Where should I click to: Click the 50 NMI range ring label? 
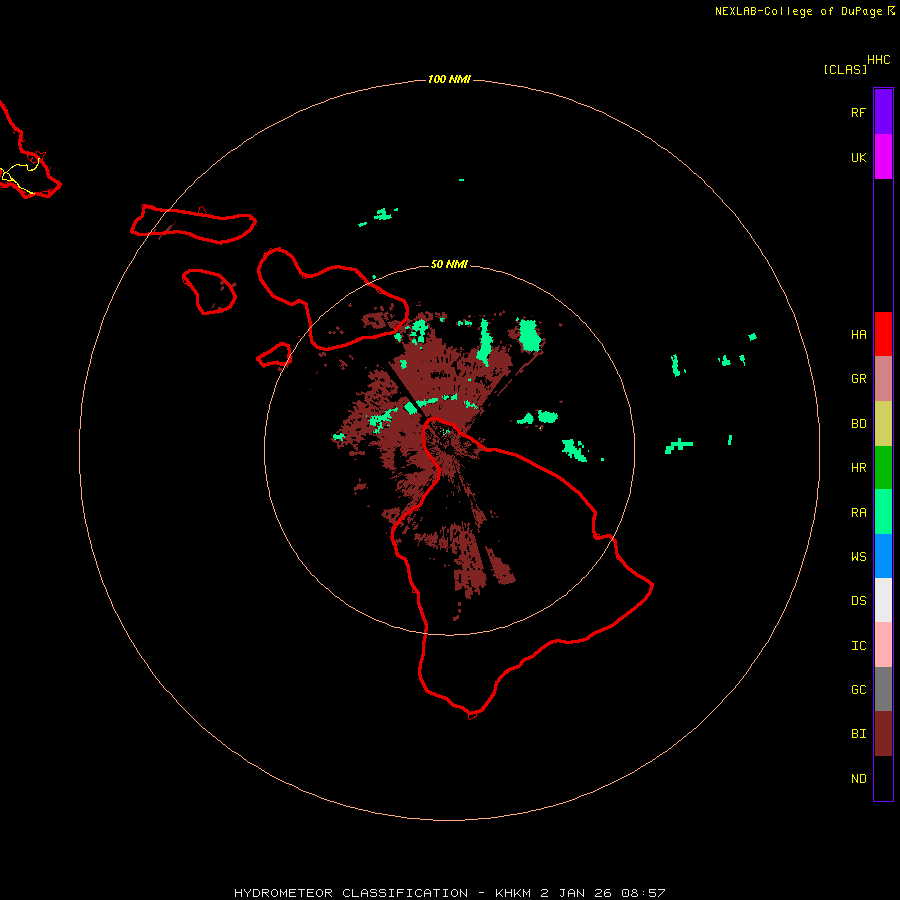pos(449,264)
